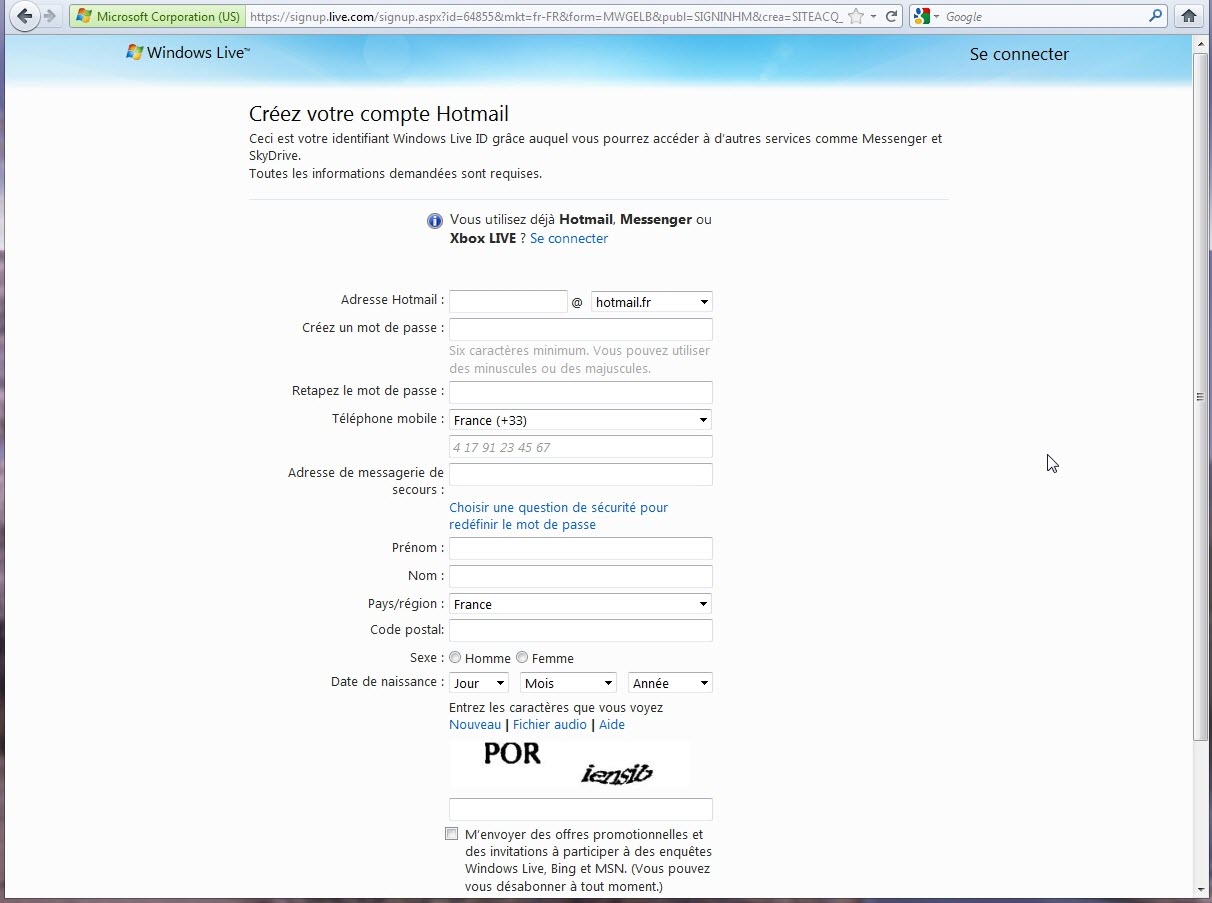
Task: Open the Mois birth month dropdown
Action: point(569,683)
